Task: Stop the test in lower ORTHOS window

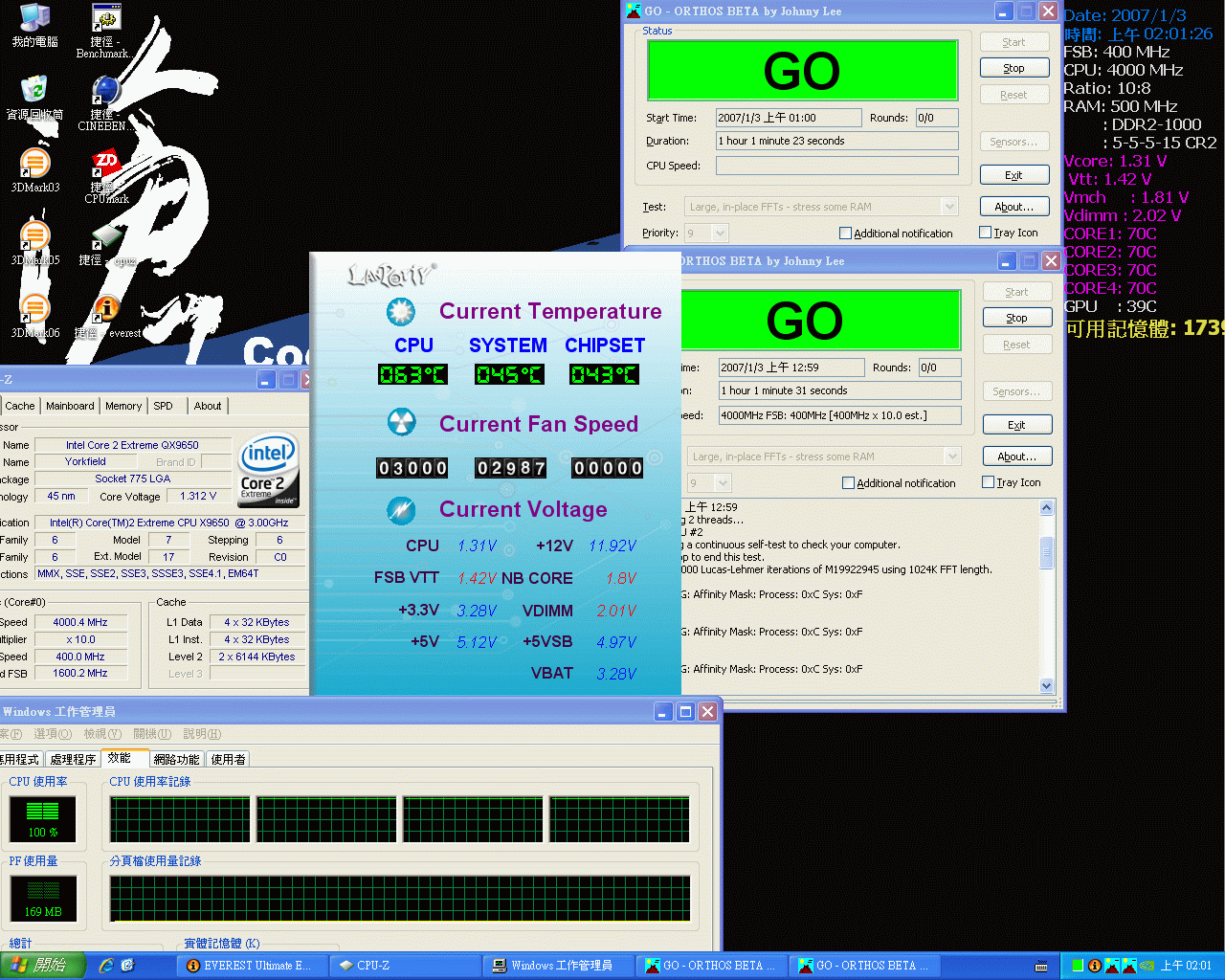Action: (1017, 318)
